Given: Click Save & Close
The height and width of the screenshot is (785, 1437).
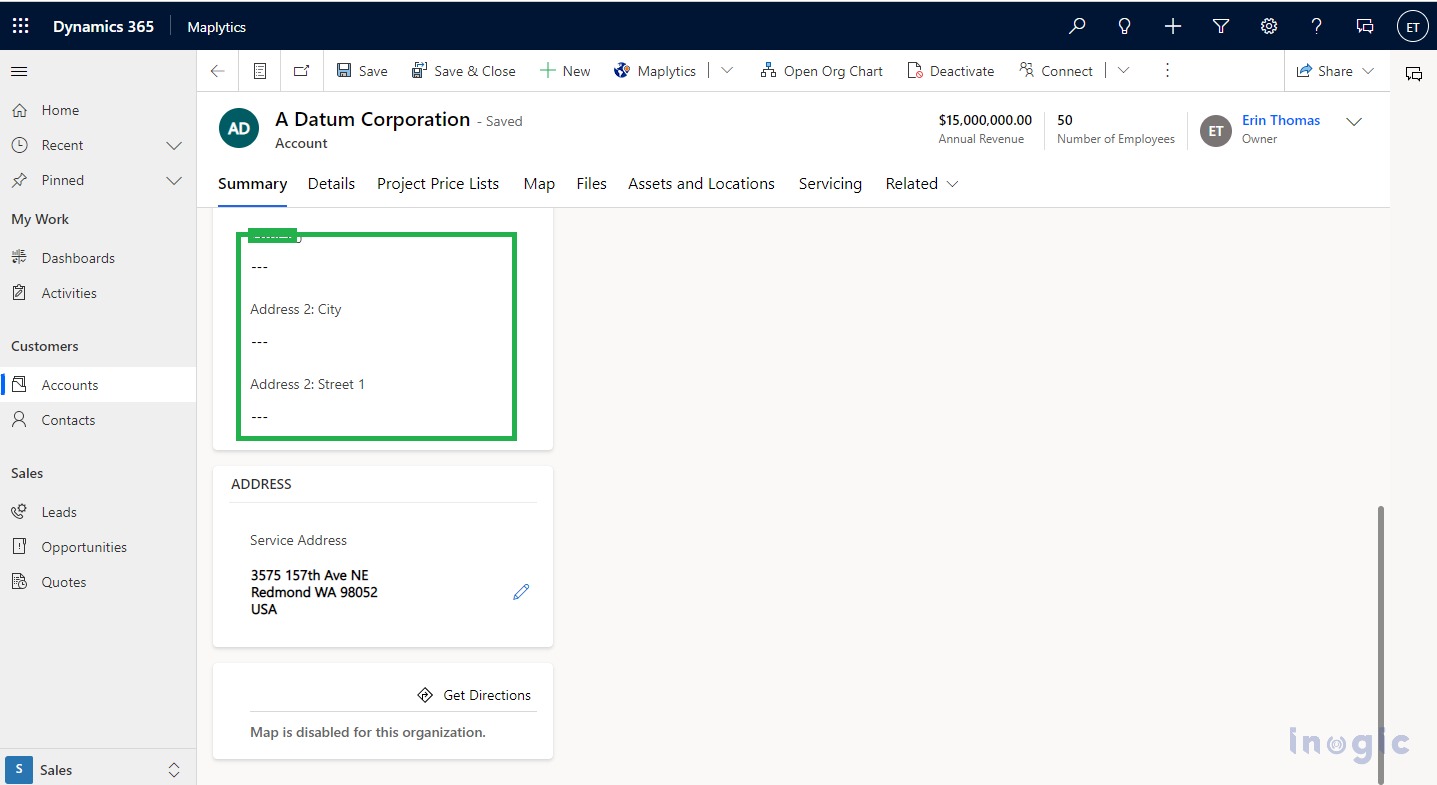Looking at the screenshot, I should coord(464,71).
